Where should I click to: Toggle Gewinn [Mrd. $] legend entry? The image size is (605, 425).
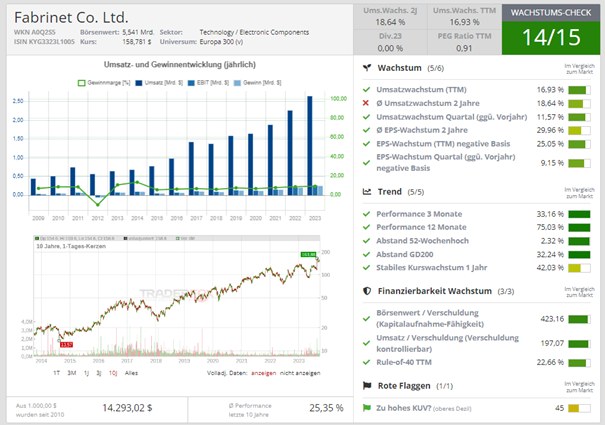click(258, 83)
